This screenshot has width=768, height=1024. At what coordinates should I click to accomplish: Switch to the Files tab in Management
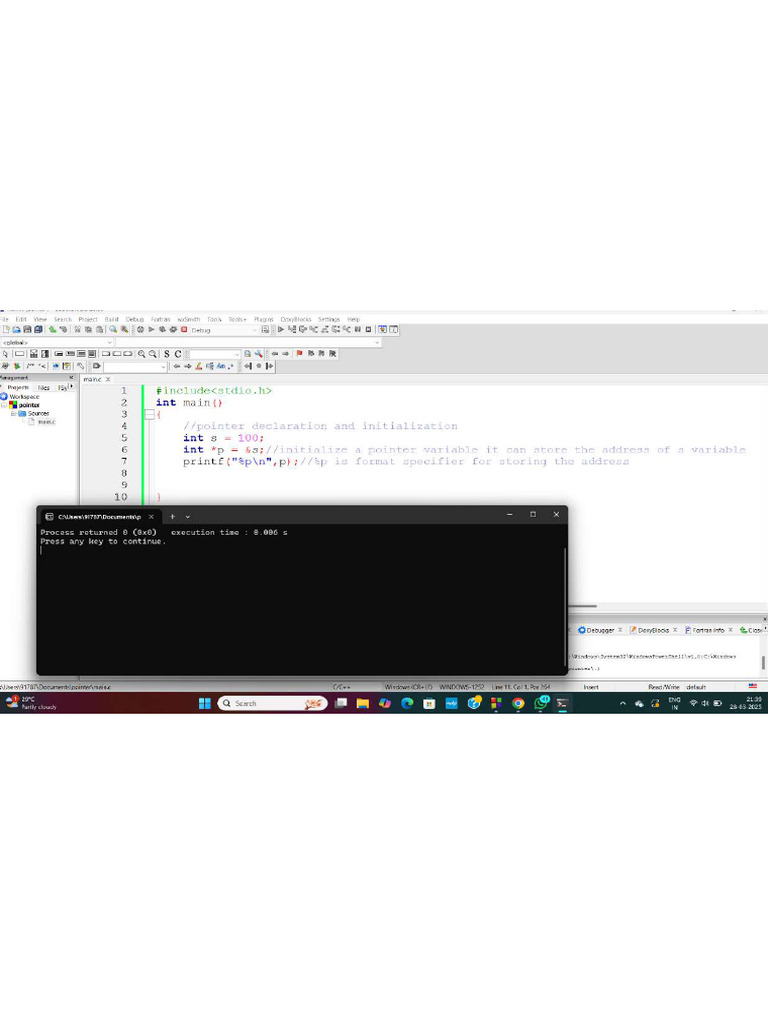44,387
